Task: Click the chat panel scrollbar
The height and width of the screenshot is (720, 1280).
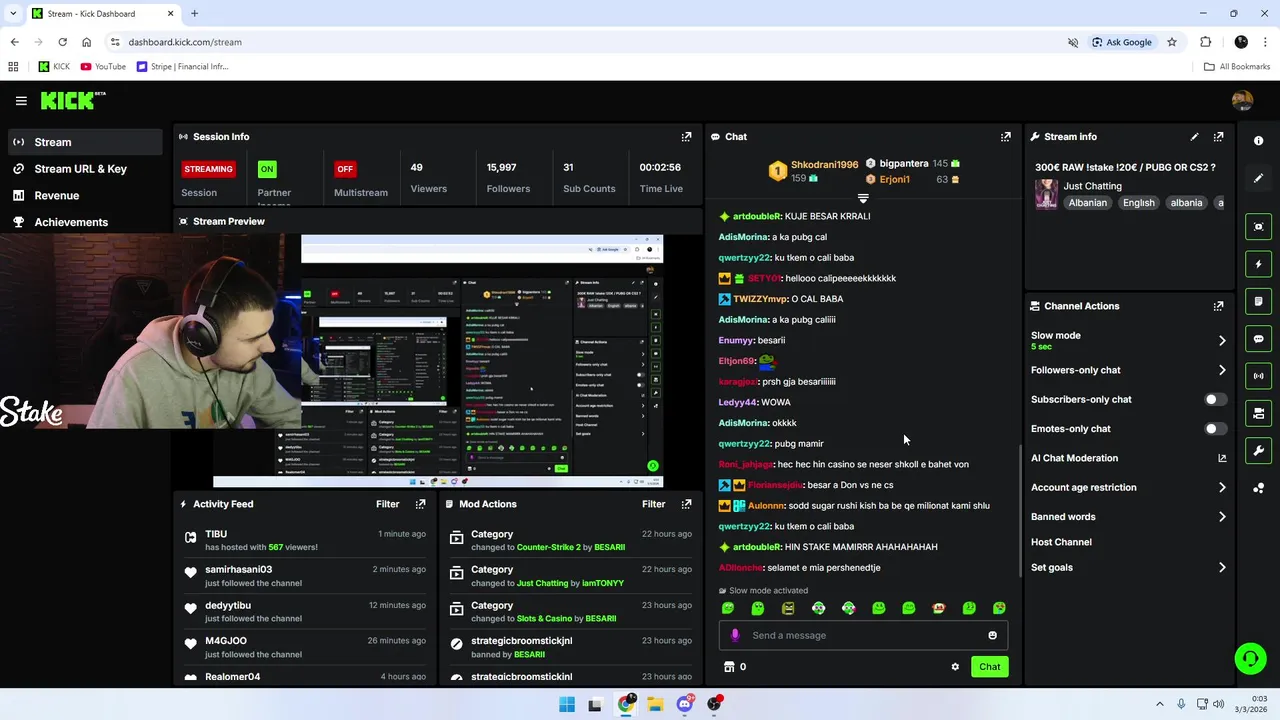Action: tap(1020, 510)
